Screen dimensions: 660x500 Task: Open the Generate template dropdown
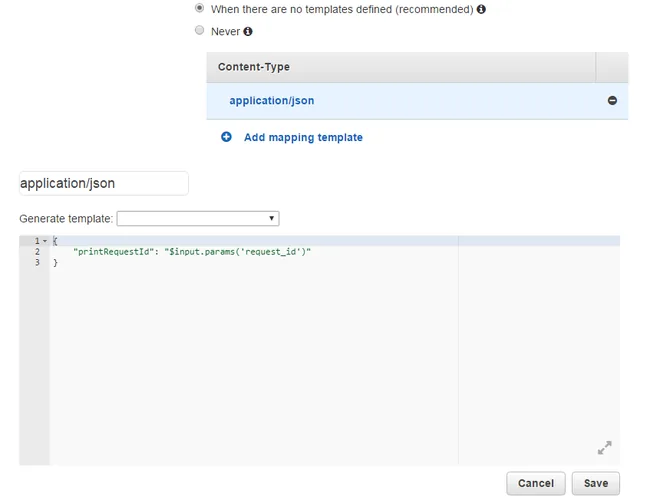click(x=198, y=218)
